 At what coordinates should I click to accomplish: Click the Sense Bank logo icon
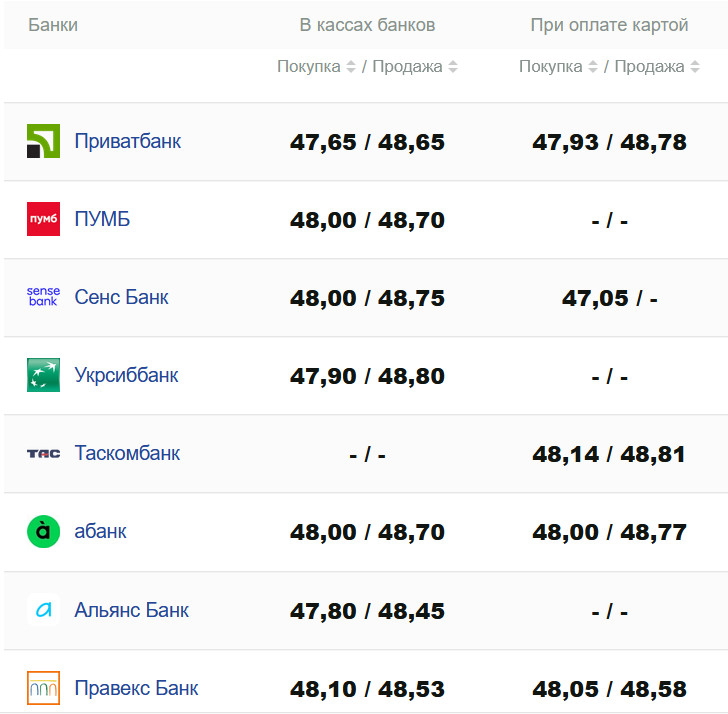(x=43, y=297)
